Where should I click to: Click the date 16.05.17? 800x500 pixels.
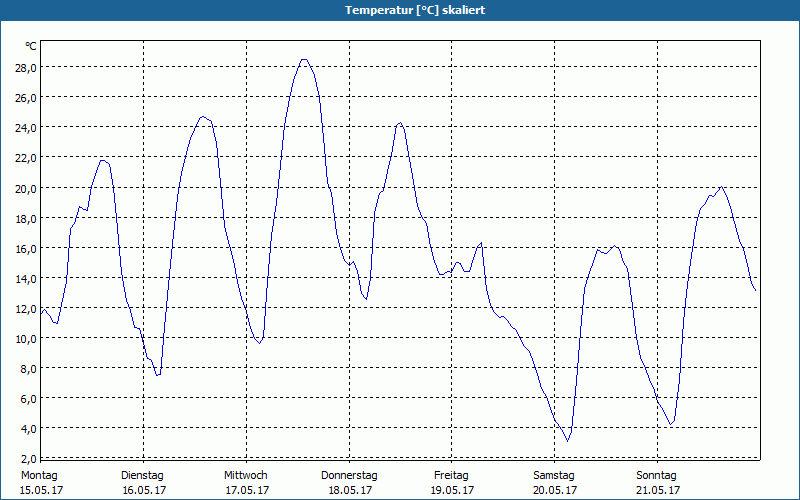tap(144, 490)
